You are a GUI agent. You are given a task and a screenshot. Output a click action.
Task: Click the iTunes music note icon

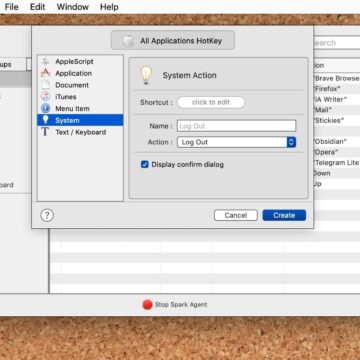pos(46,97)
